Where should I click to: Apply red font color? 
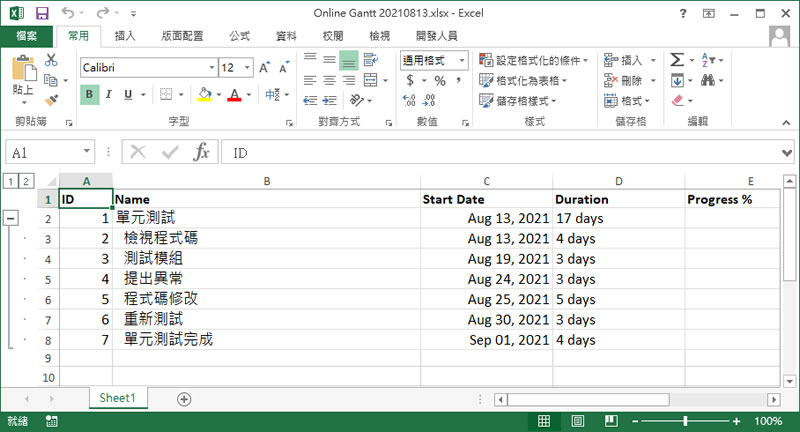click(x=234, y=94)
